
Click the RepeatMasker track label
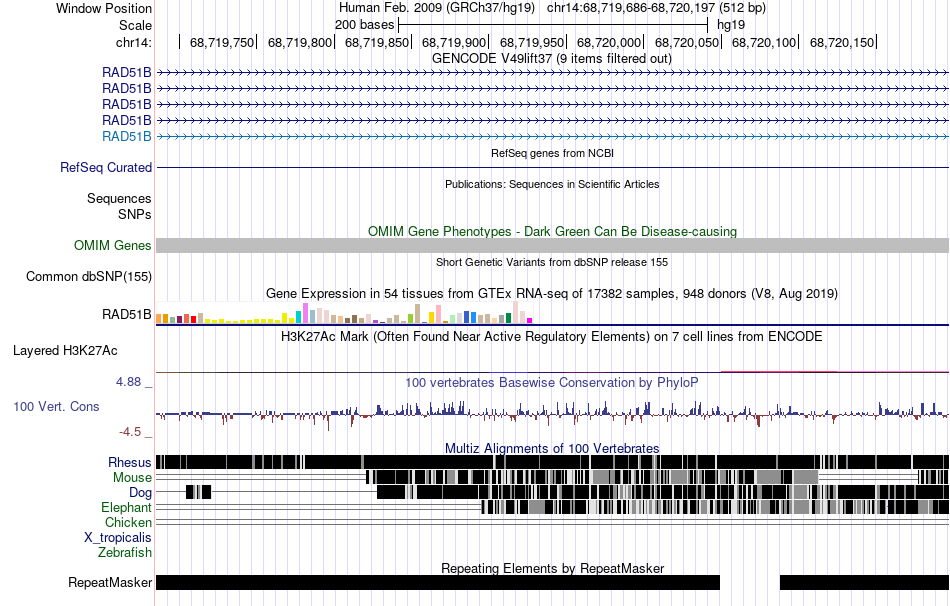tap(110, 583)
